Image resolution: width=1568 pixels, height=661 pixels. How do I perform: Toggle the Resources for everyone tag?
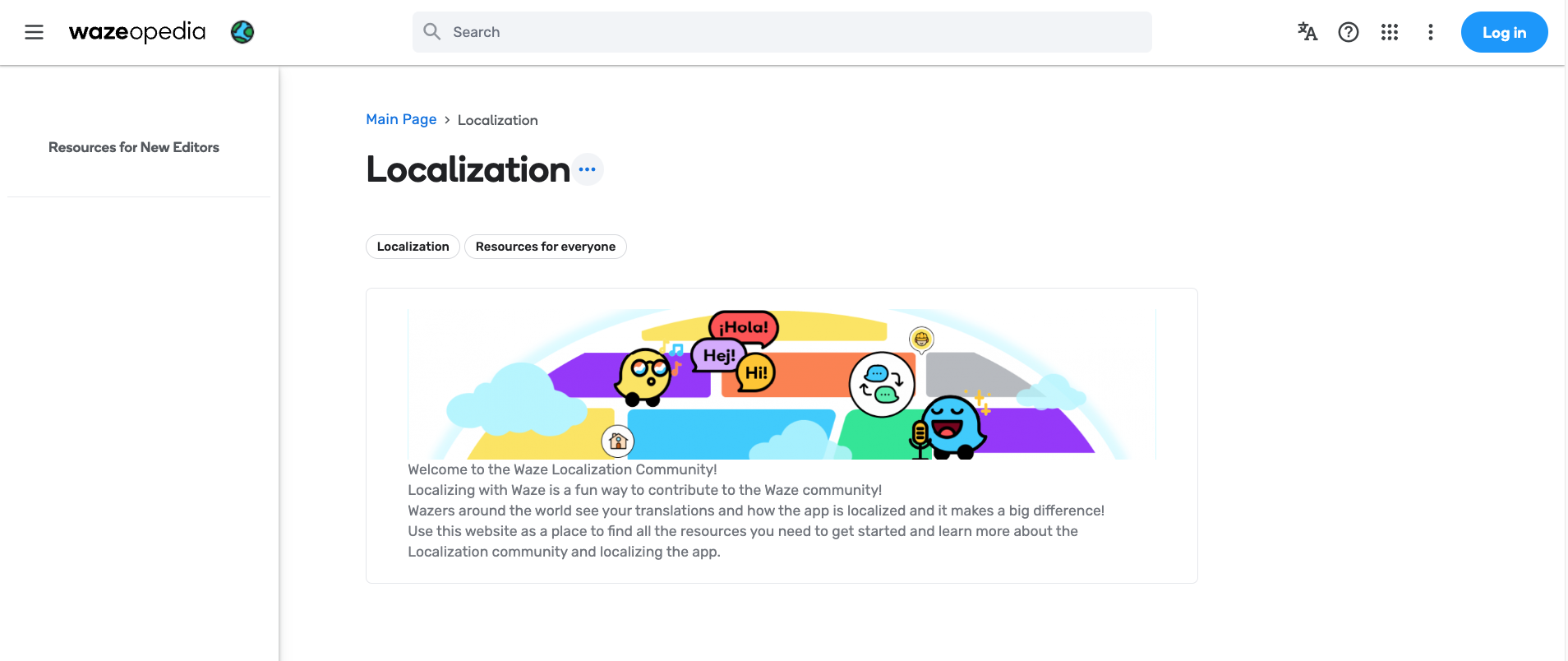click(x=545, y=246)
